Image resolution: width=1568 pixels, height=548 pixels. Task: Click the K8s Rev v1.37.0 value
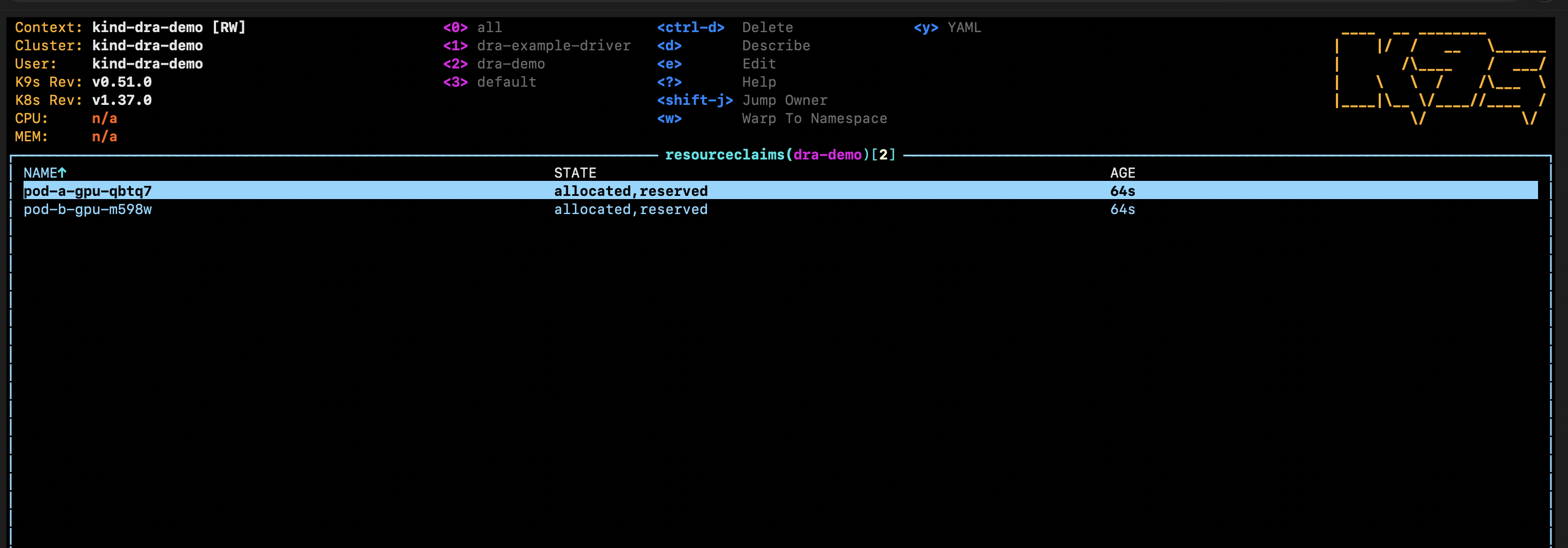(x=122, y=101)
